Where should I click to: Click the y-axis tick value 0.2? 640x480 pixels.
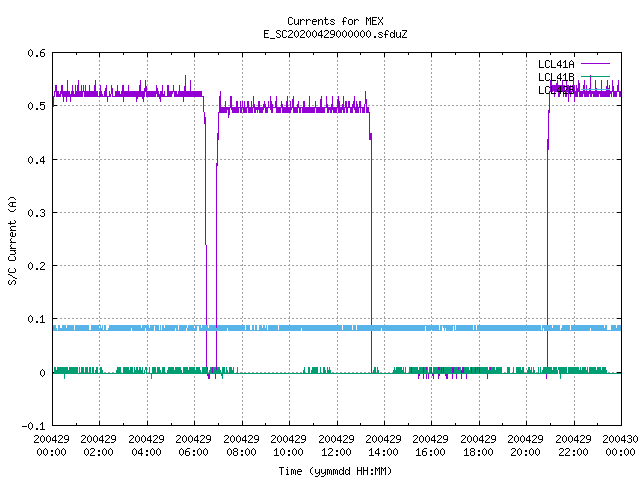pyautogui.click(x=36, y=266)
